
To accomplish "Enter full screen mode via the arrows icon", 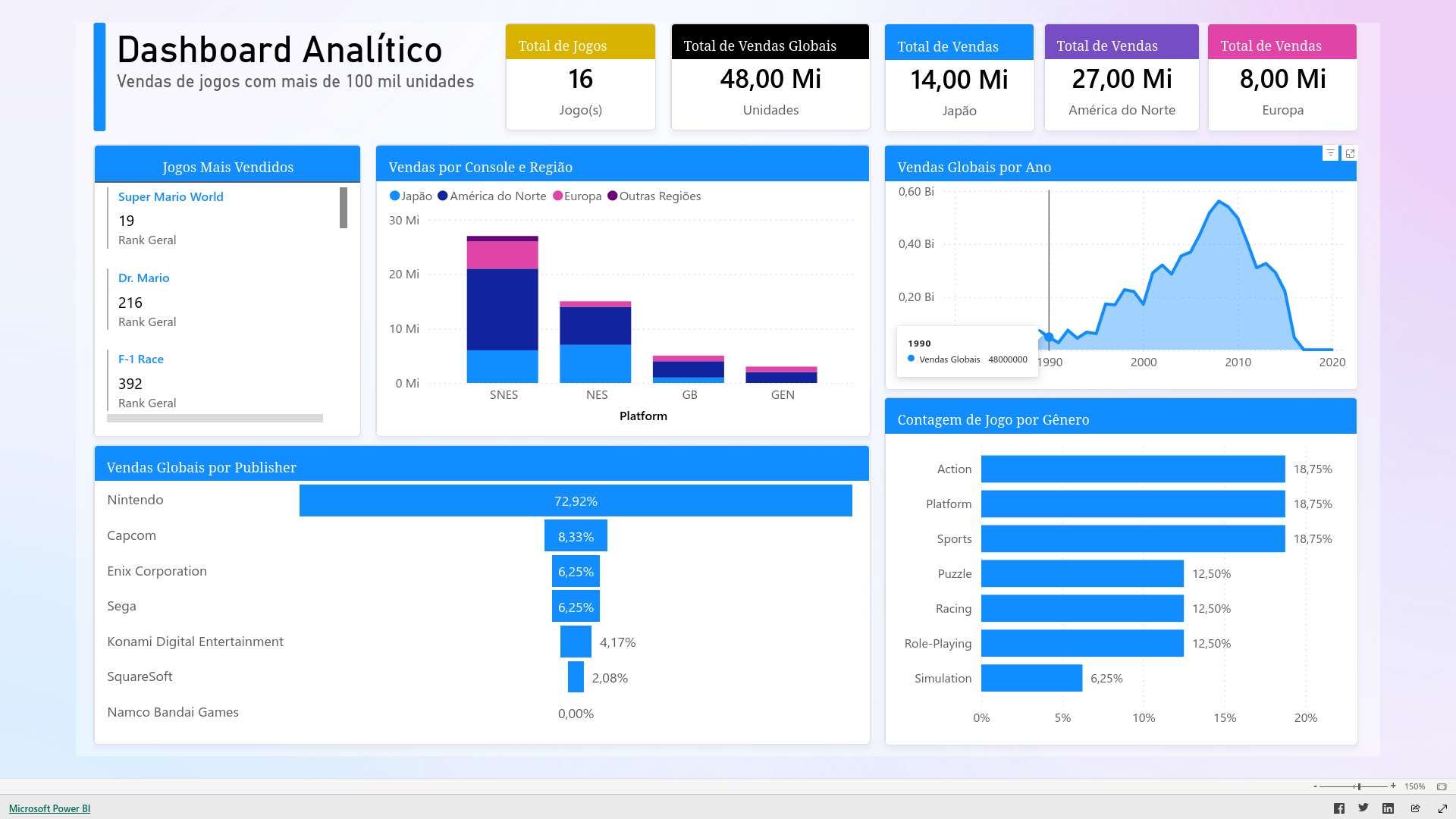I will (x=1442, y=808).
